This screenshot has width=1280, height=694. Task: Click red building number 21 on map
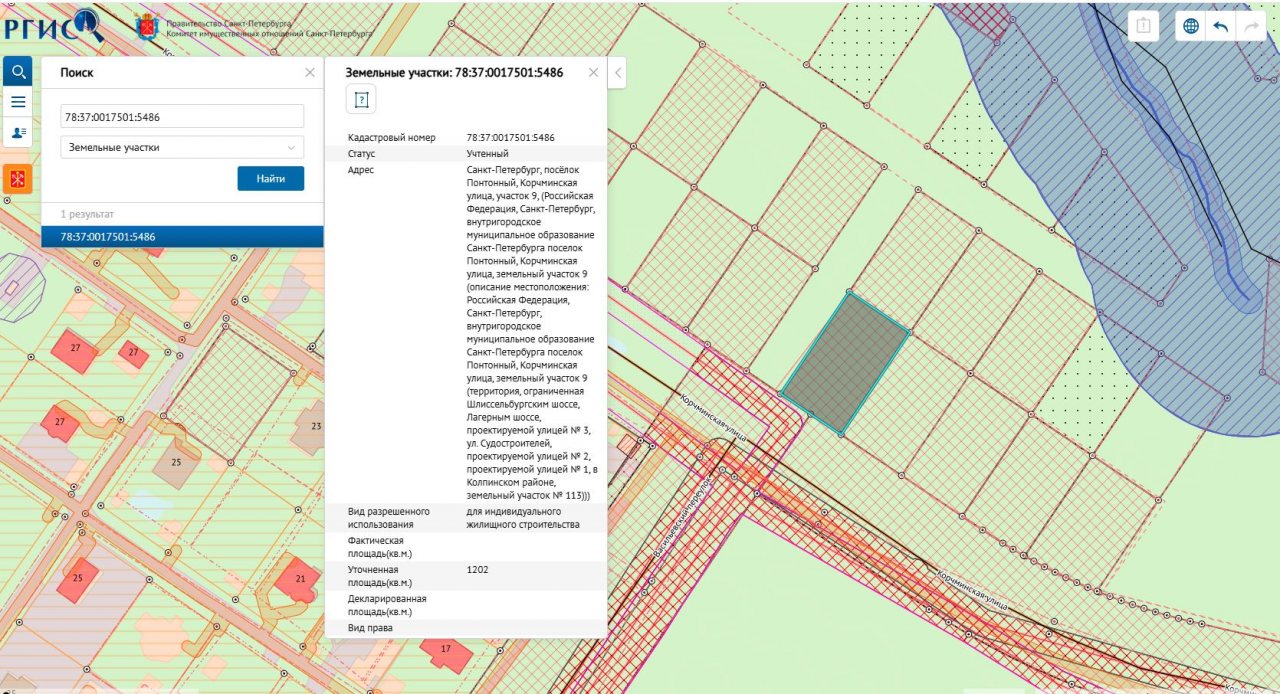tap(300, 582)
